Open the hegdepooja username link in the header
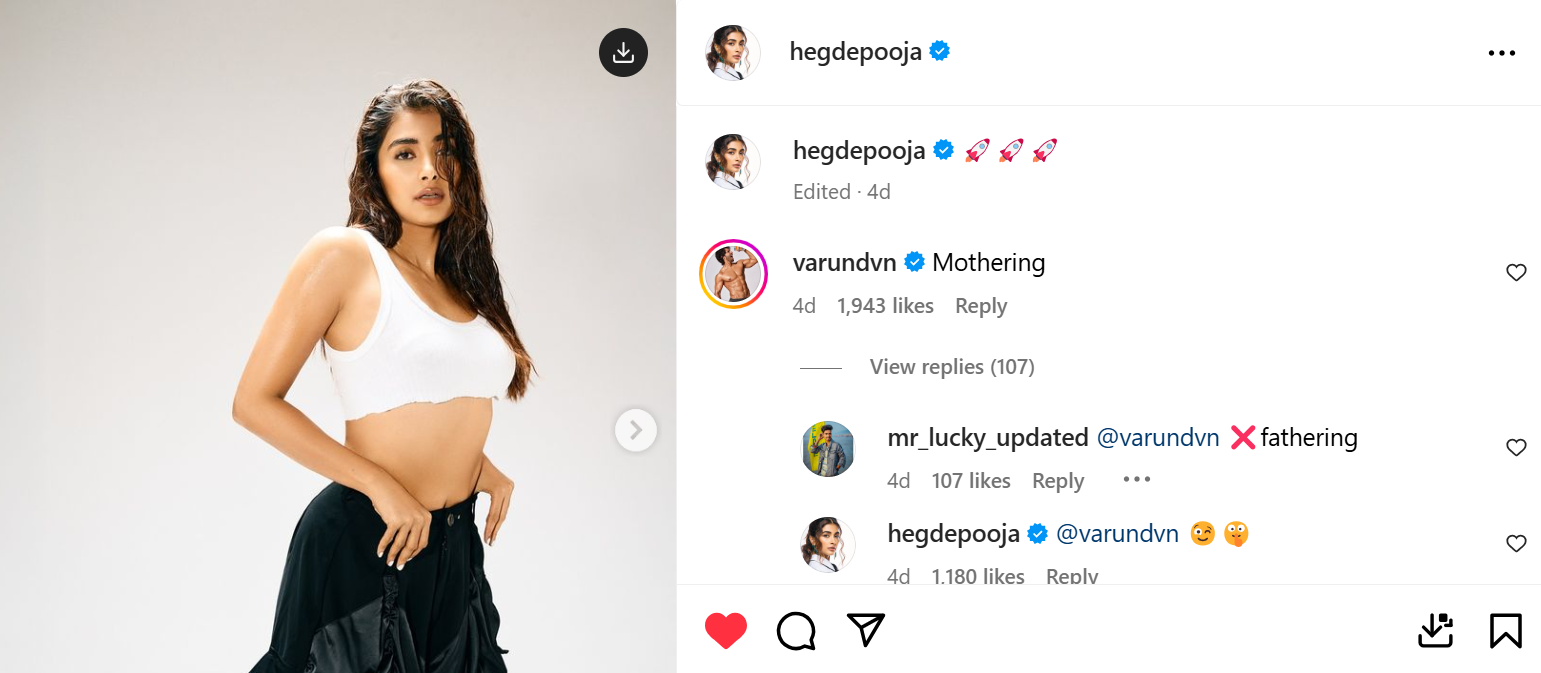The image size is (1541, 673). pyautogui.click(x=855, y=52)
